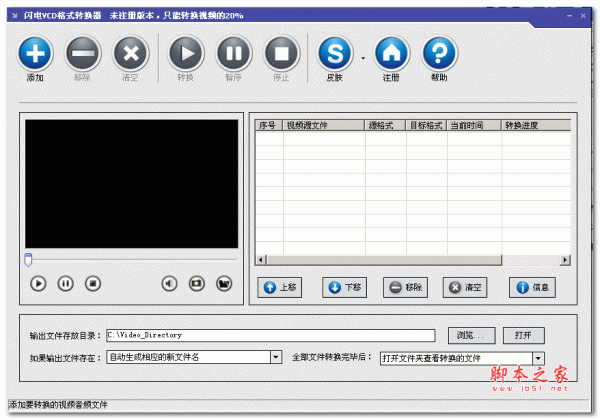Viewport: 600px width, 420px height.
Task: Click the 打开 (Open) button
Action: point(523,335)
